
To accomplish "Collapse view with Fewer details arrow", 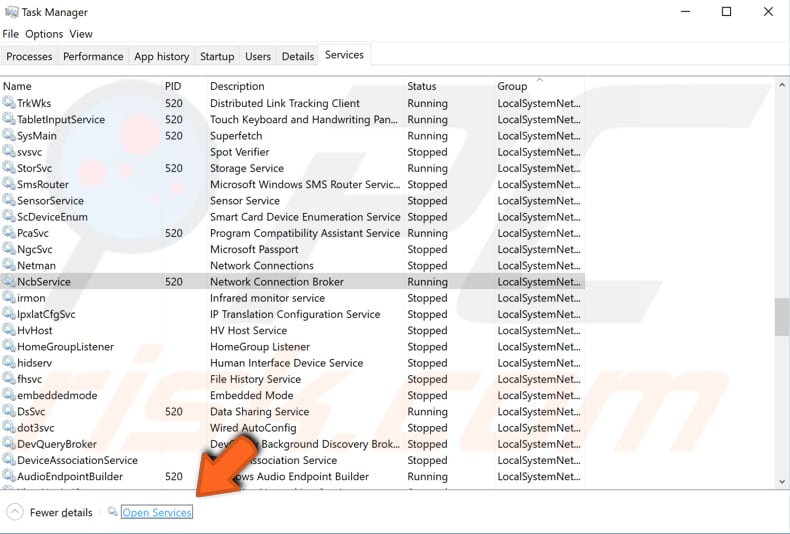I will pyautogui.click(x=15, y=512).
